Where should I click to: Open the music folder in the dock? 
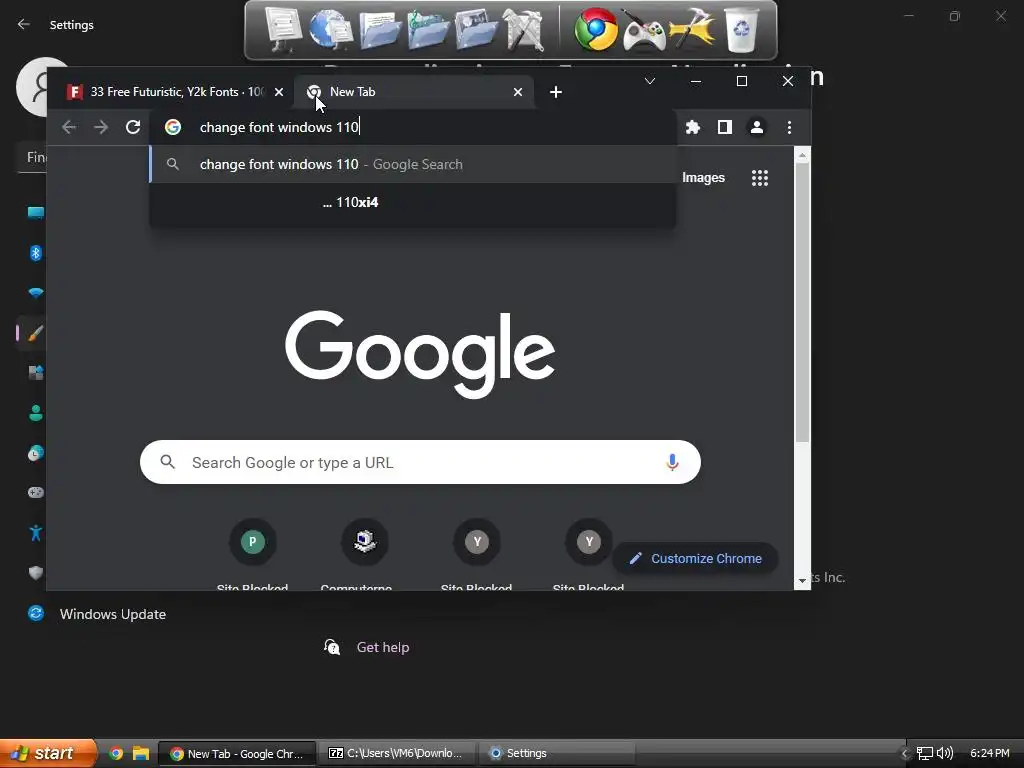point(427,30)
